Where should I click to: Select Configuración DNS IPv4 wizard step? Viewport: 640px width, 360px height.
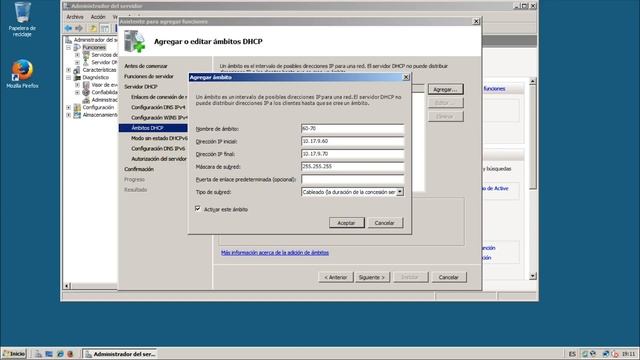pos(158,107)
